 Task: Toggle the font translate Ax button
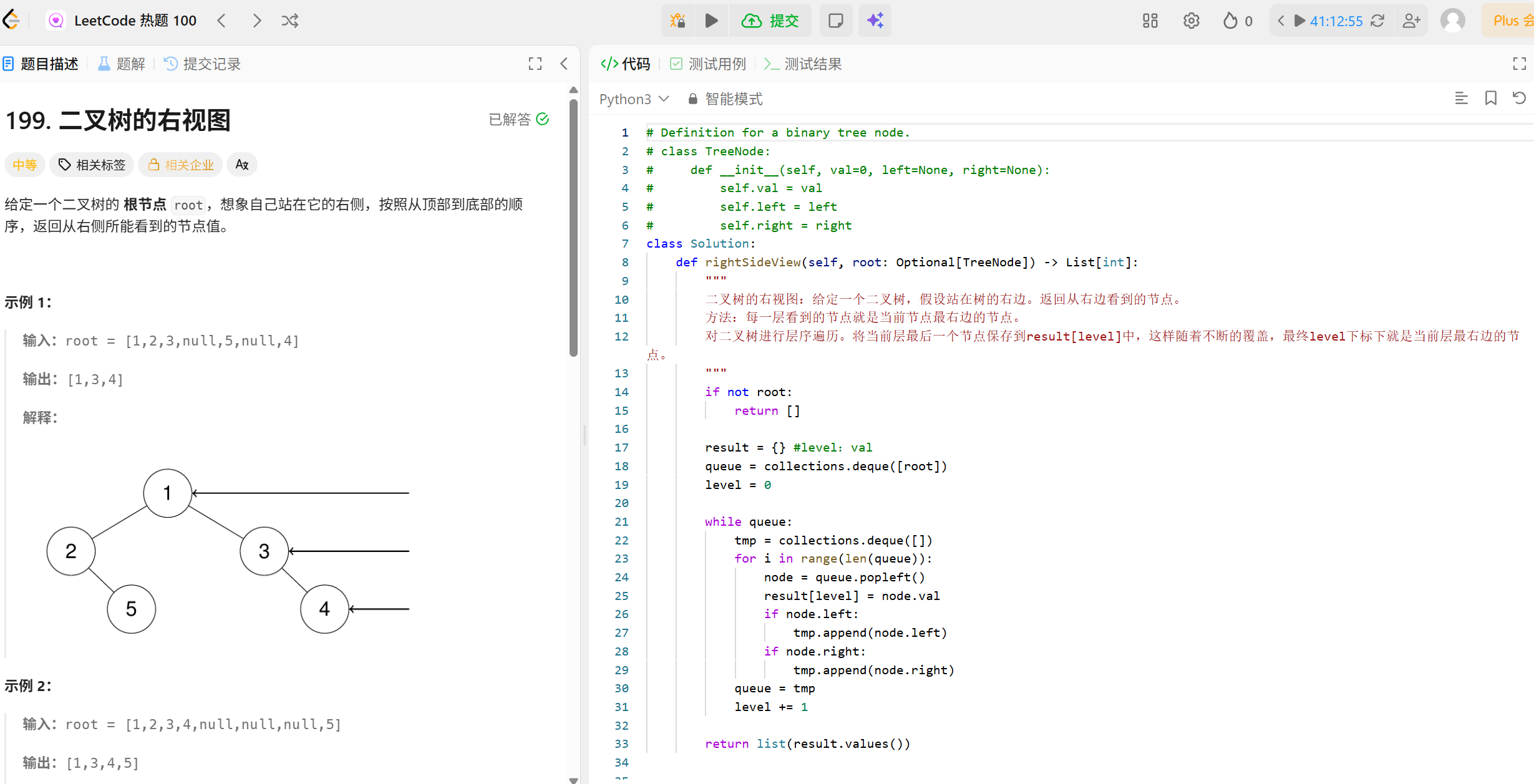pos(242,165)
